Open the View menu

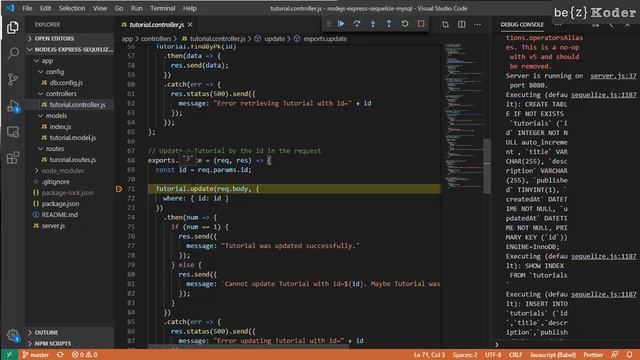pos(100,8)
